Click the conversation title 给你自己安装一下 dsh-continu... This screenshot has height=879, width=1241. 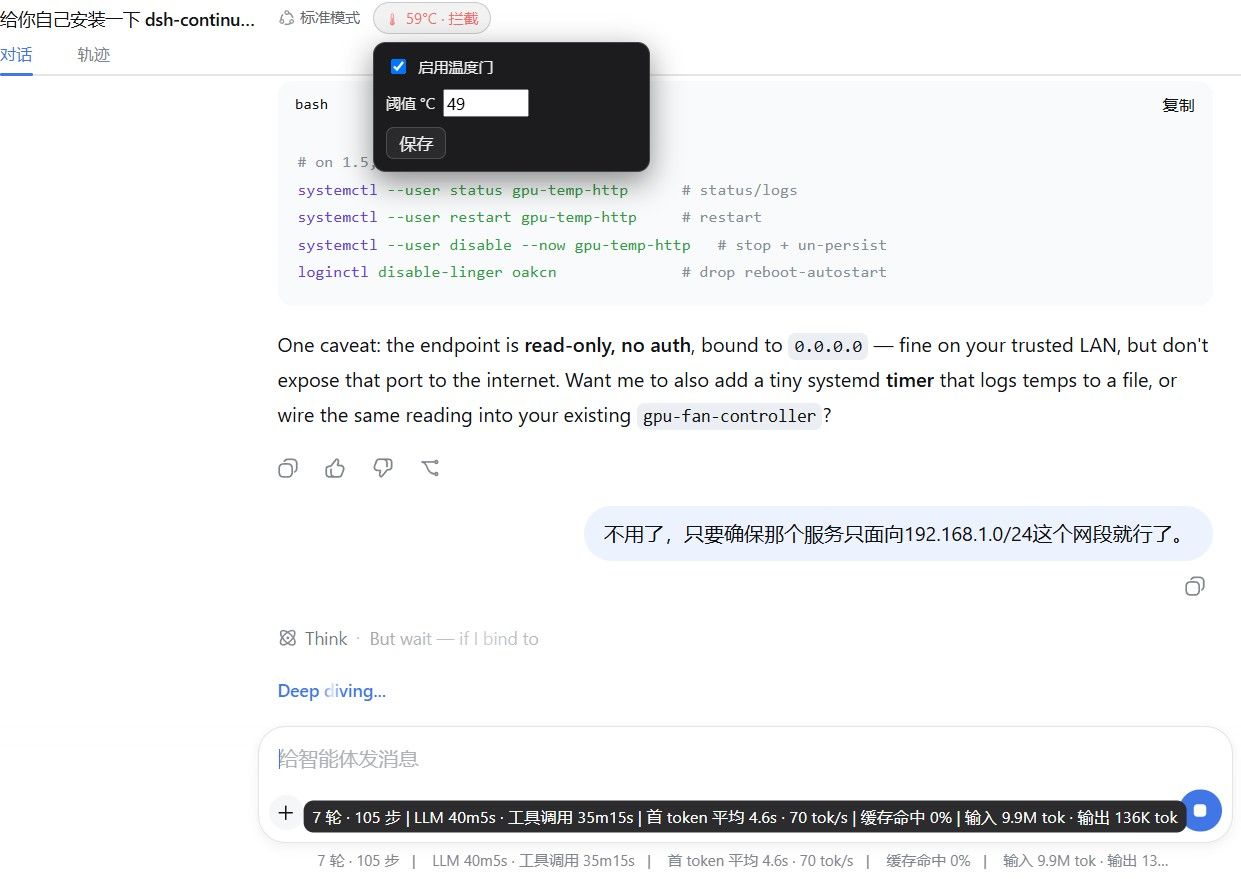tap(128, 19)
